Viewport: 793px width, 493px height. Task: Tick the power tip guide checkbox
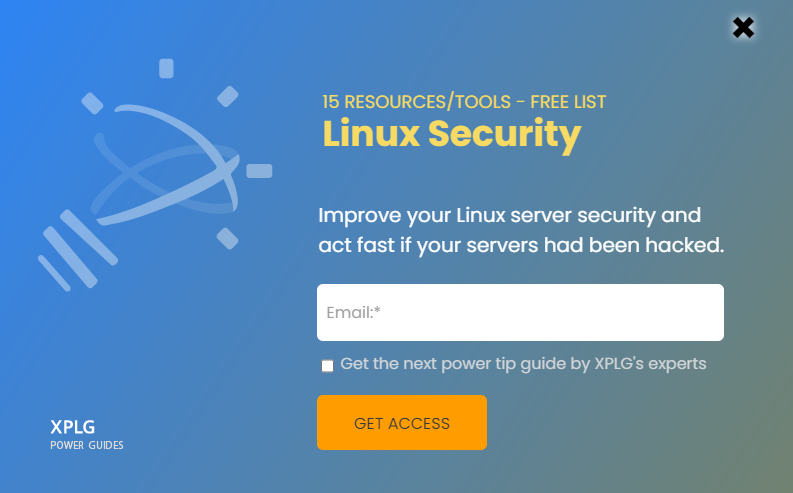point(327,366)
